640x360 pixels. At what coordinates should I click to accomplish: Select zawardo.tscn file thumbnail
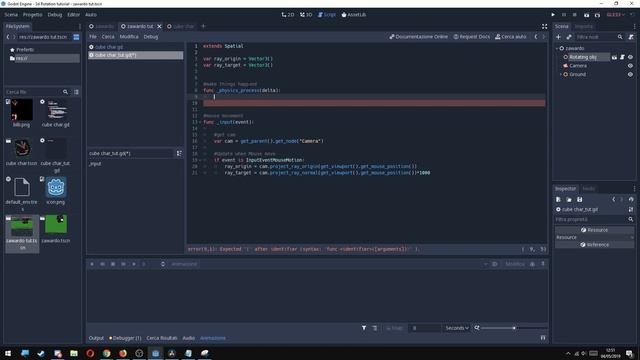pos(56,224)
